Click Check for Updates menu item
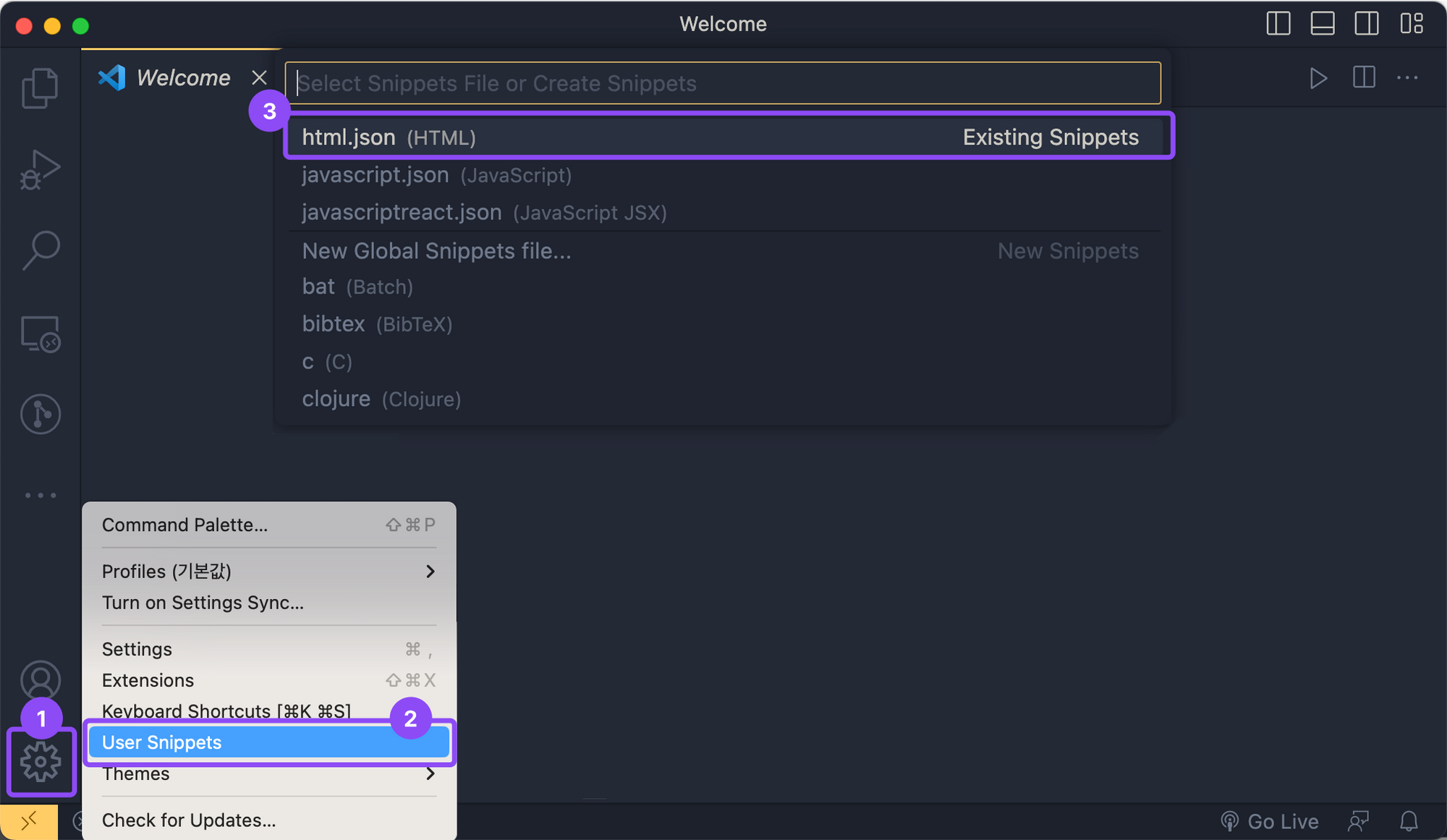1447x840 pixels. [269, 820]
